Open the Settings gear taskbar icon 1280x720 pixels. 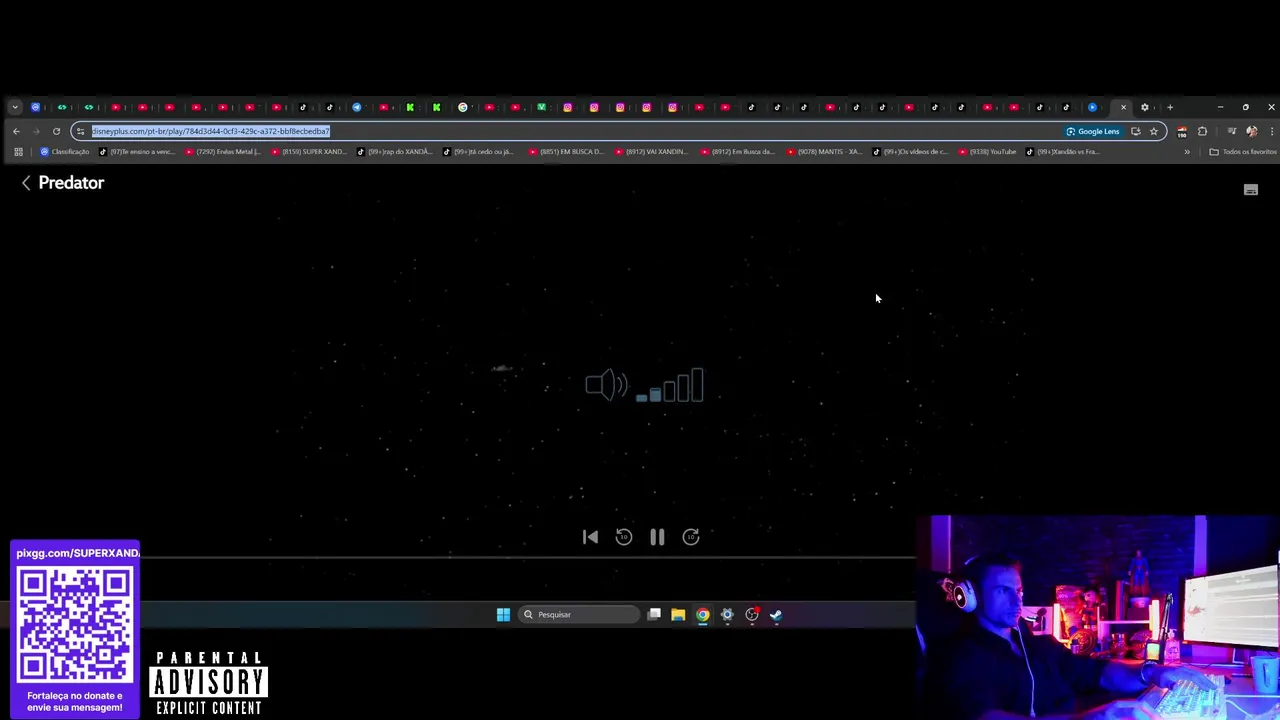click(x=727, y=614)
